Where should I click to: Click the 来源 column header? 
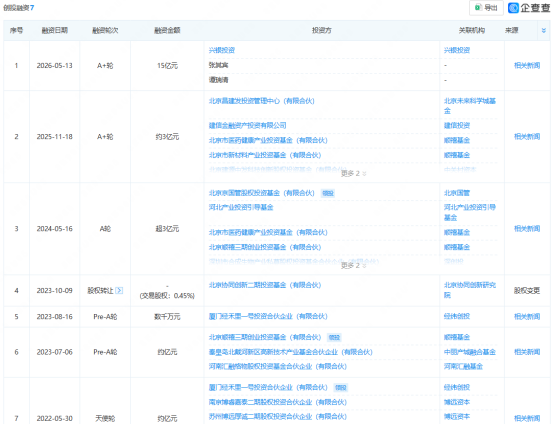pos(511,30)
